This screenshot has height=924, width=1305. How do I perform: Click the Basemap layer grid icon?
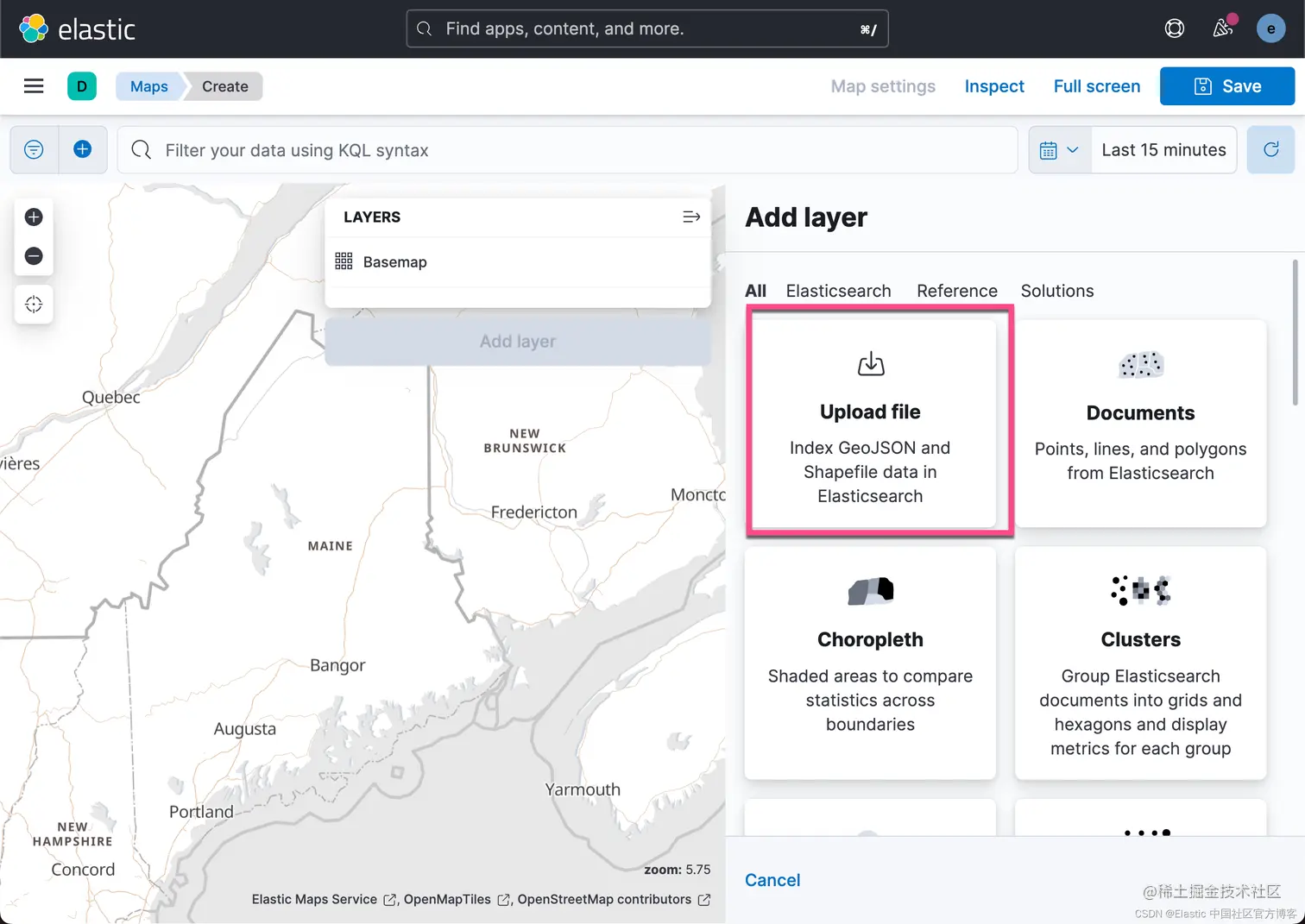tap(344, 261)
